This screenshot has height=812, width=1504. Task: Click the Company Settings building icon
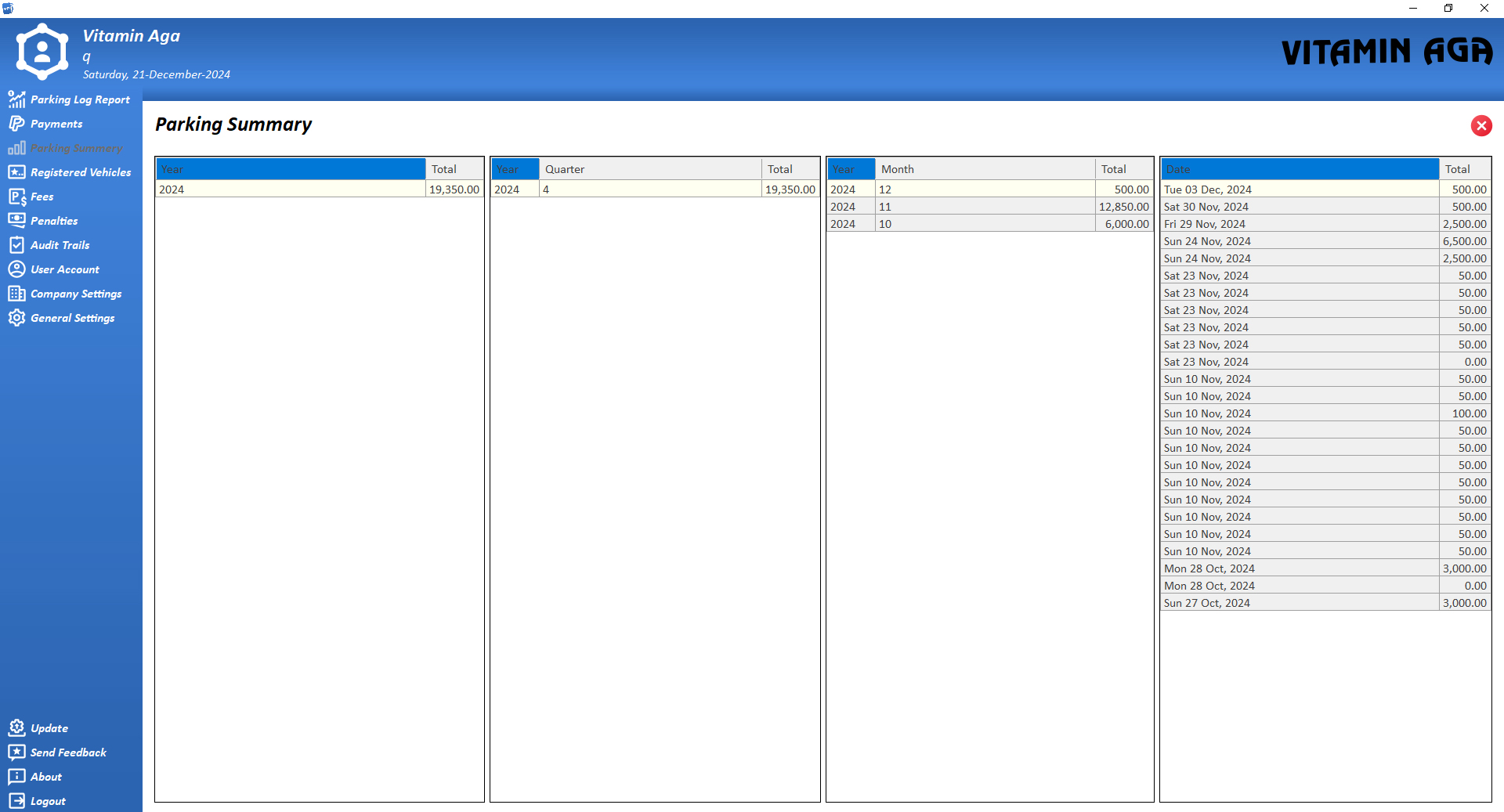point(16,294)
